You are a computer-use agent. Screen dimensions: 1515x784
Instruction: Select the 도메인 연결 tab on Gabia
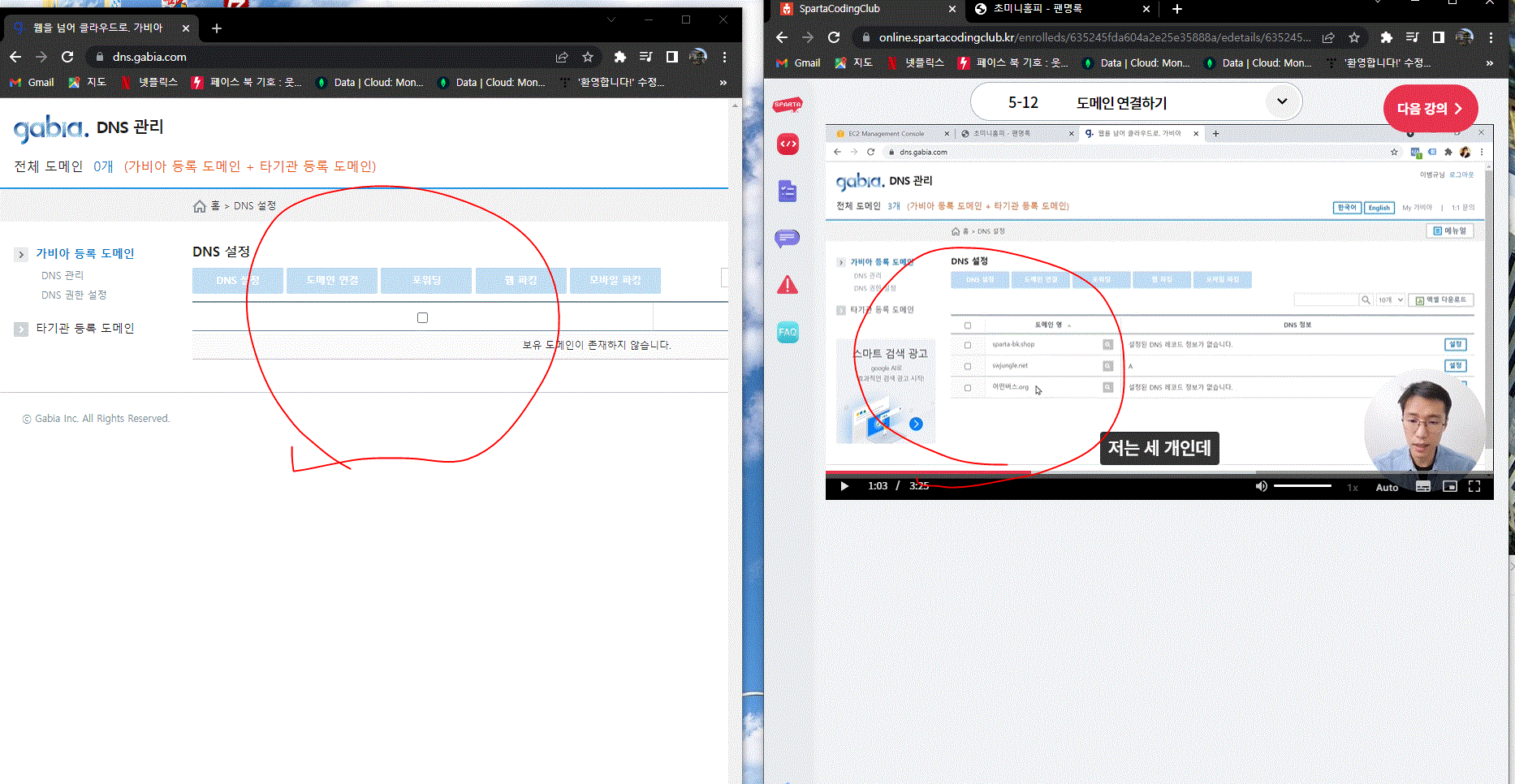tap(332, 280)
